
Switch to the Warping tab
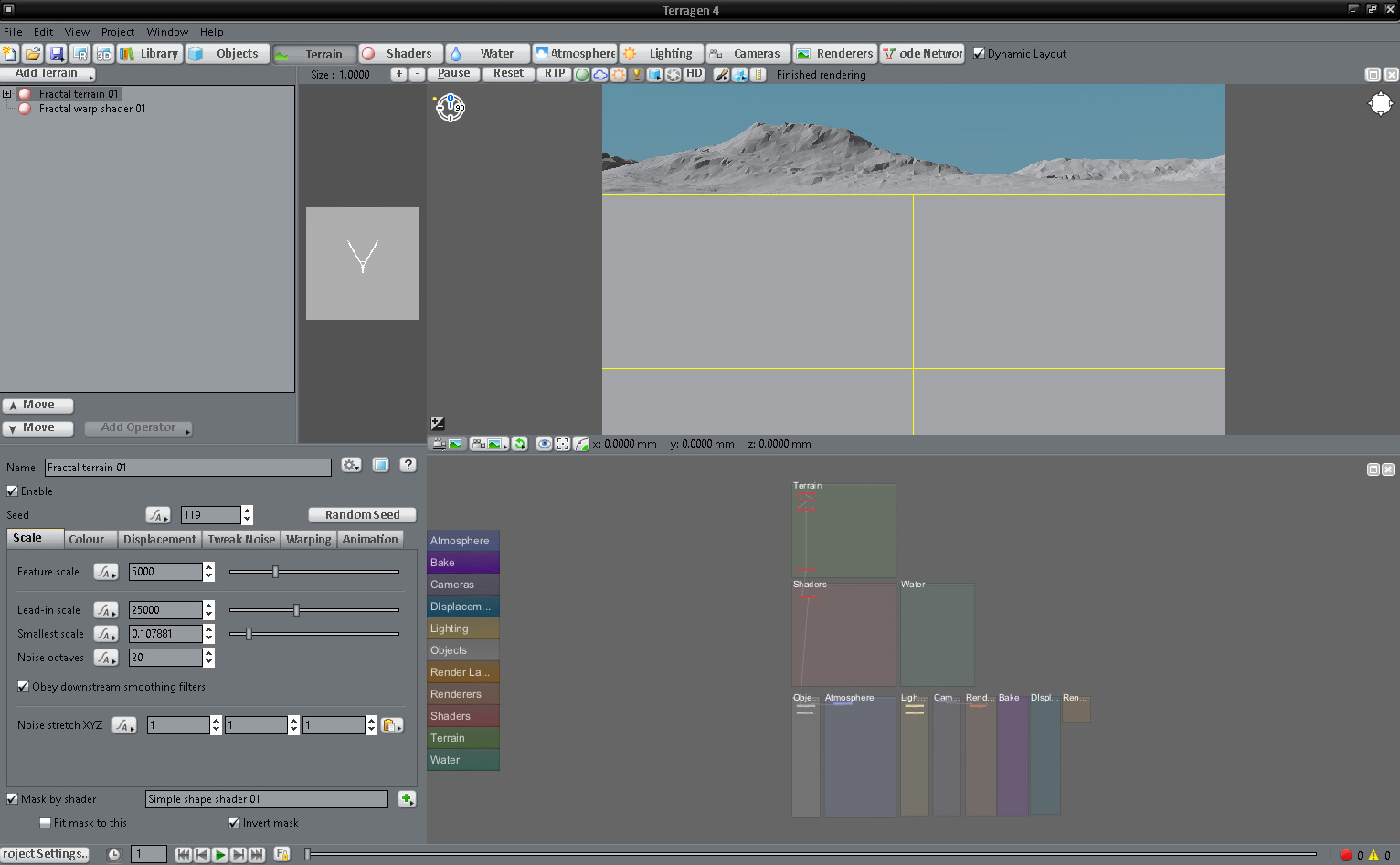click(x=309, y=539)
